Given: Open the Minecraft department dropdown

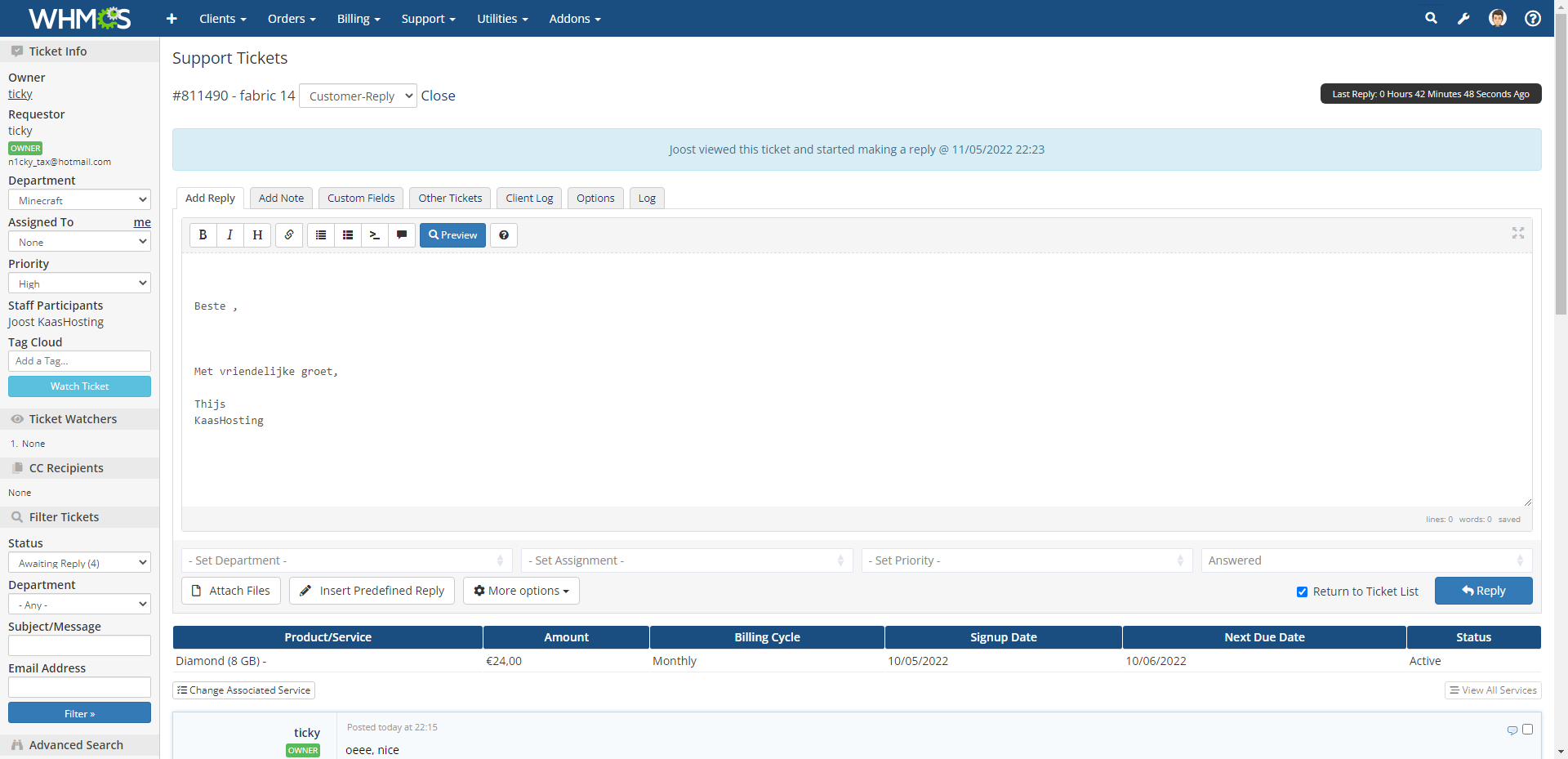Looking at the screenshot, I should pyautogui.click(x=79, y=200).
